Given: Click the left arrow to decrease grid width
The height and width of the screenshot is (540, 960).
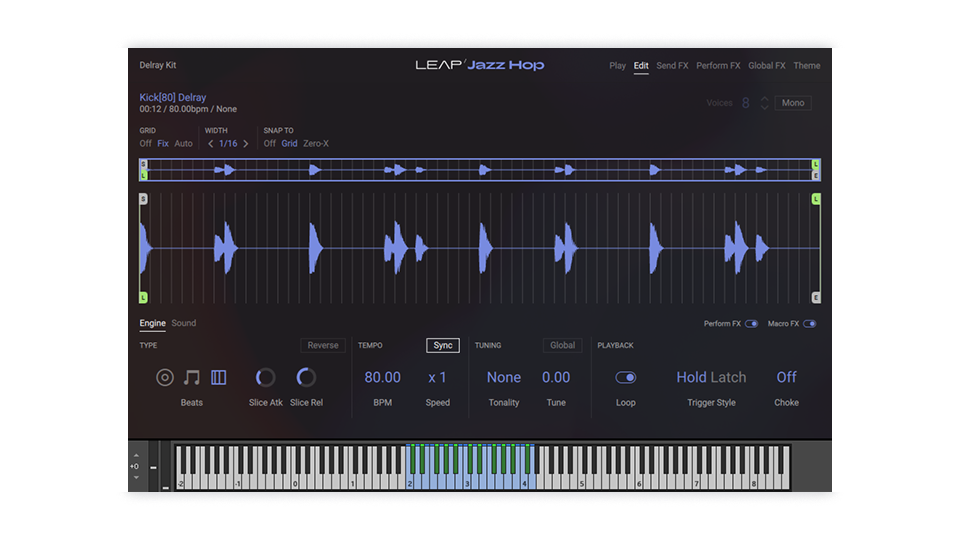Looking at the screenshot, I should (210, 144).
